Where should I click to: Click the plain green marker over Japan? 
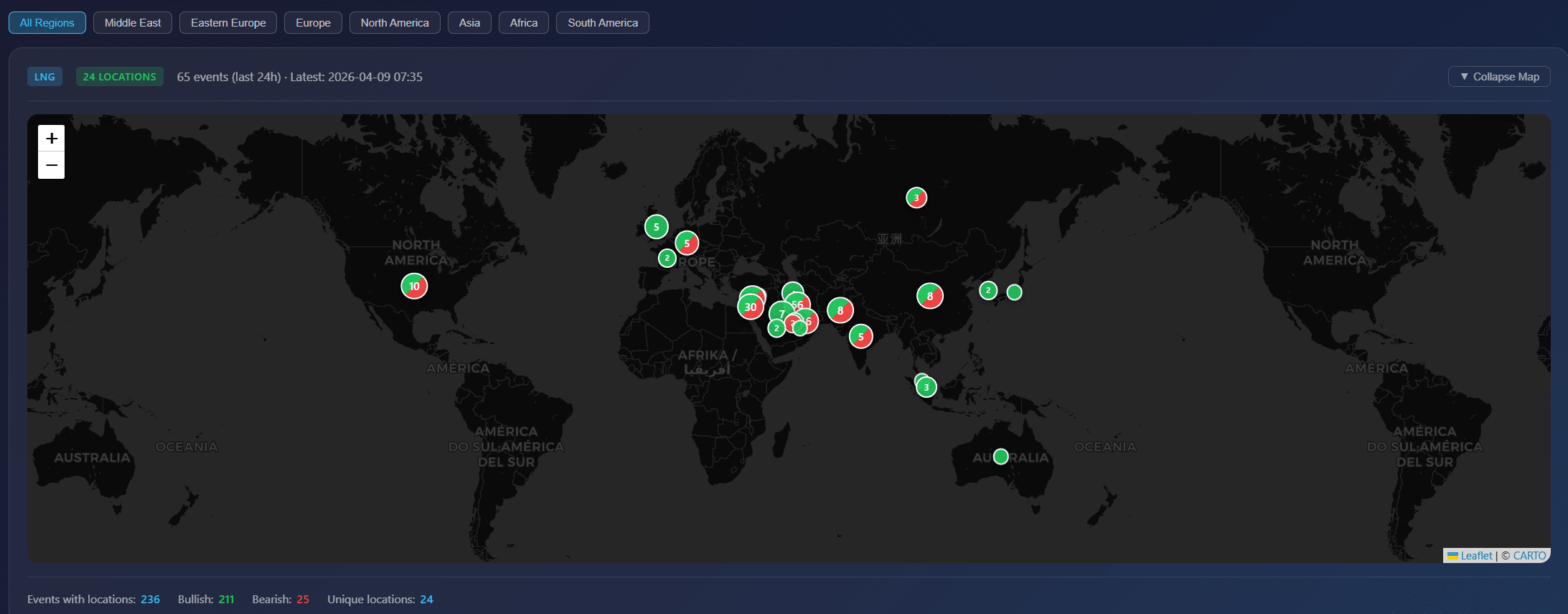[x=1014, y=292]
